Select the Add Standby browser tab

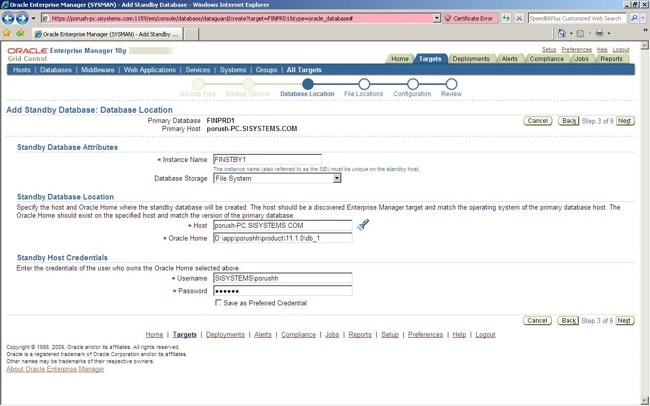pos(107,34)
